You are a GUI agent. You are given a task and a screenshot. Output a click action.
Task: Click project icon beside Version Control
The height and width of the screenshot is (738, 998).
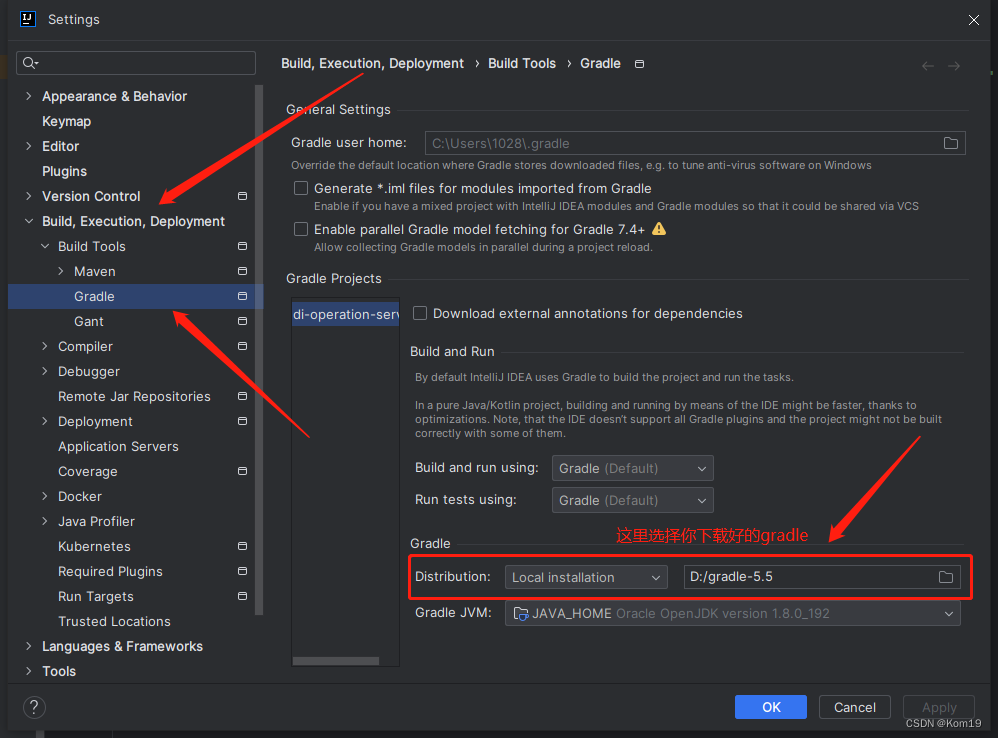242,196
